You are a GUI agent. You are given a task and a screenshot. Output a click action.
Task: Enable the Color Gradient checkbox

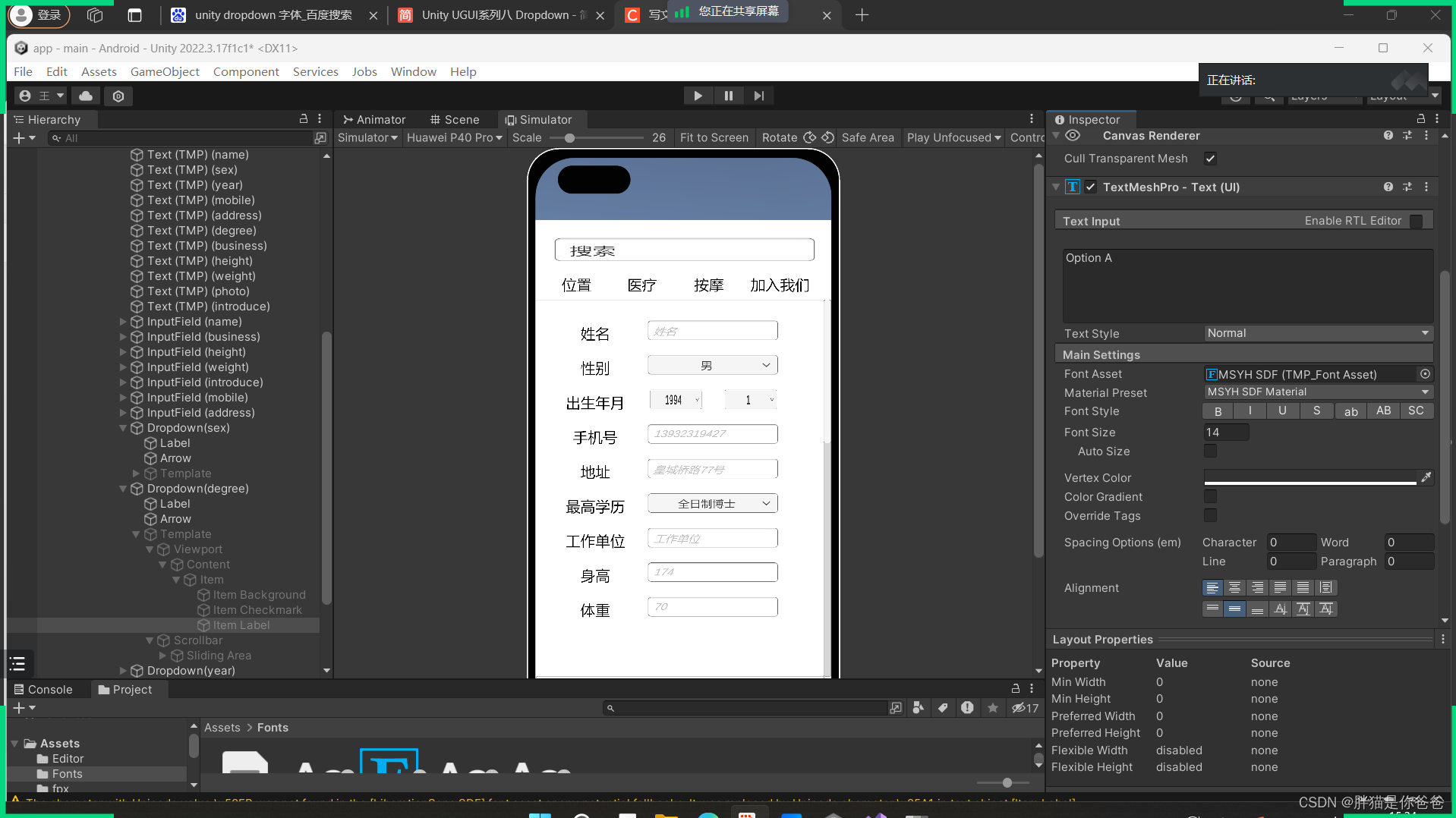[x=1210, y=496]
